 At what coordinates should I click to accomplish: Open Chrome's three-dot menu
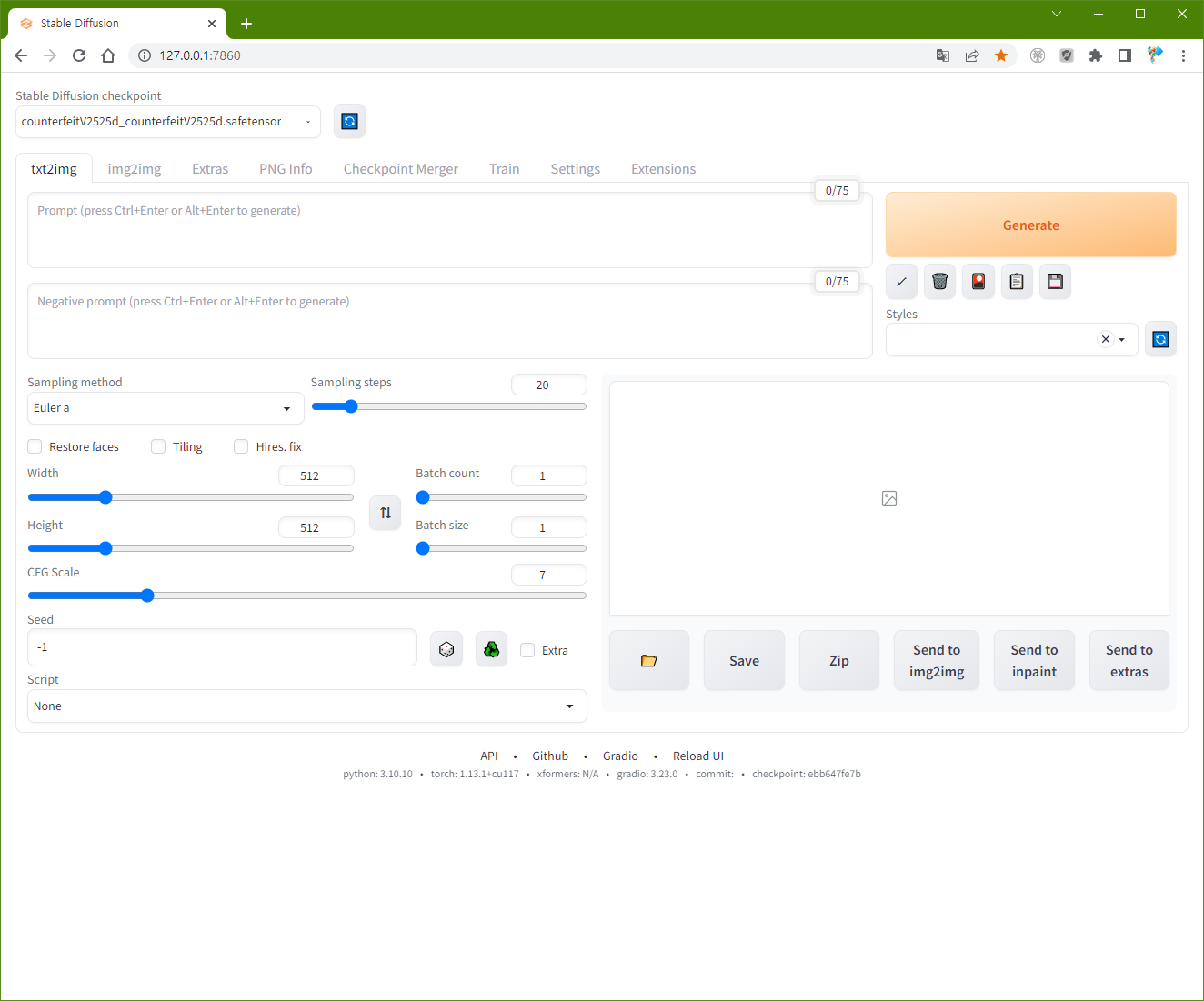[1183, 55]
